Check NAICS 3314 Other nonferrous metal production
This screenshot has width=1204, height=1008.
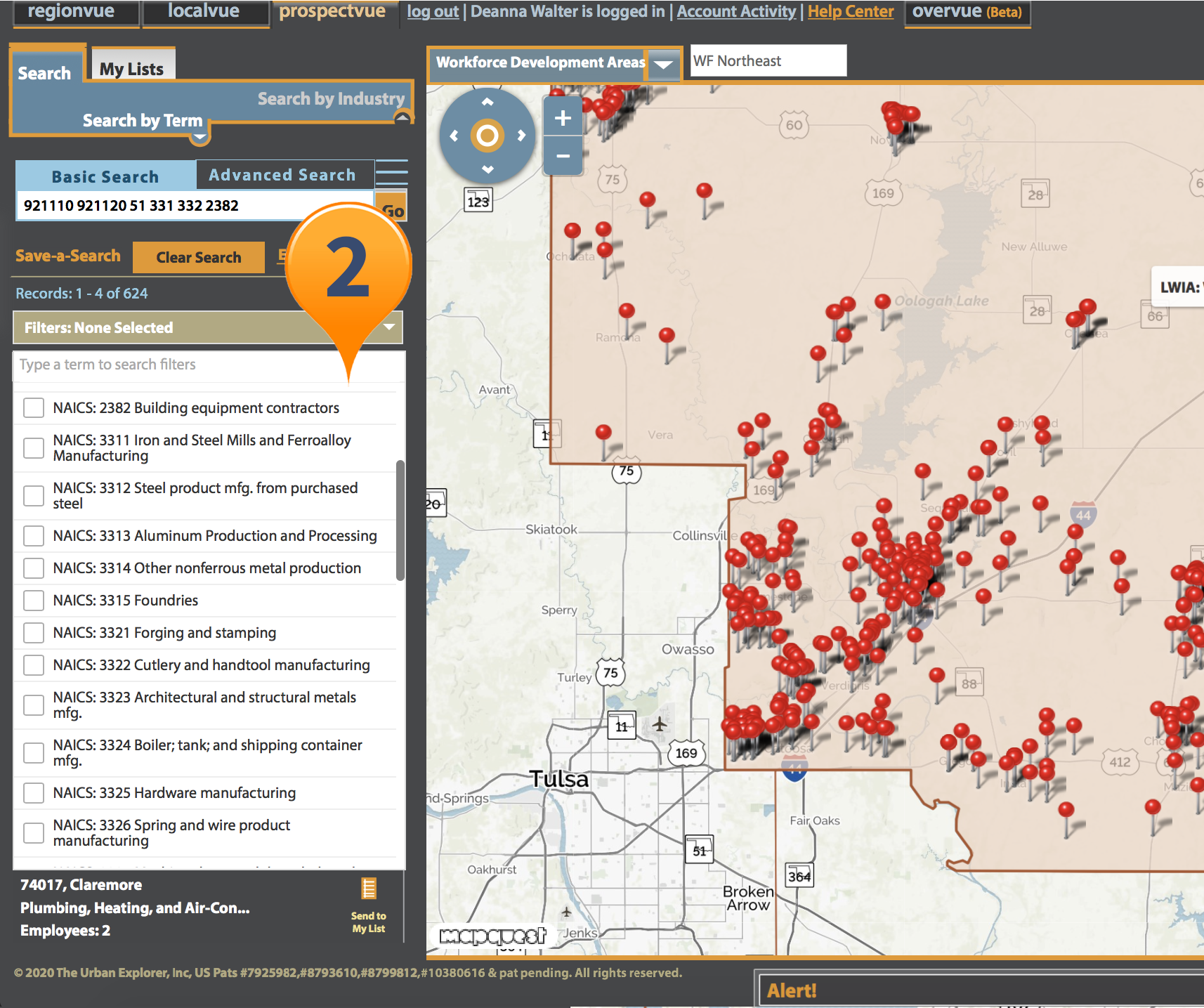pos(34,568)
